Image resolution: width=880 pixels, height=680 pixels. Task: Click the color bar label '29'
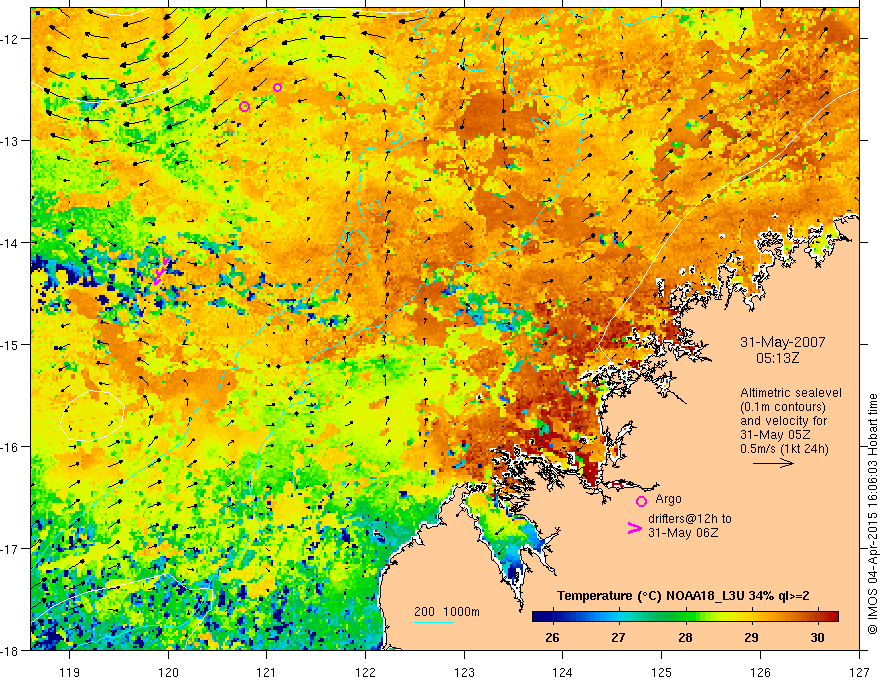(x=751, y=637)
